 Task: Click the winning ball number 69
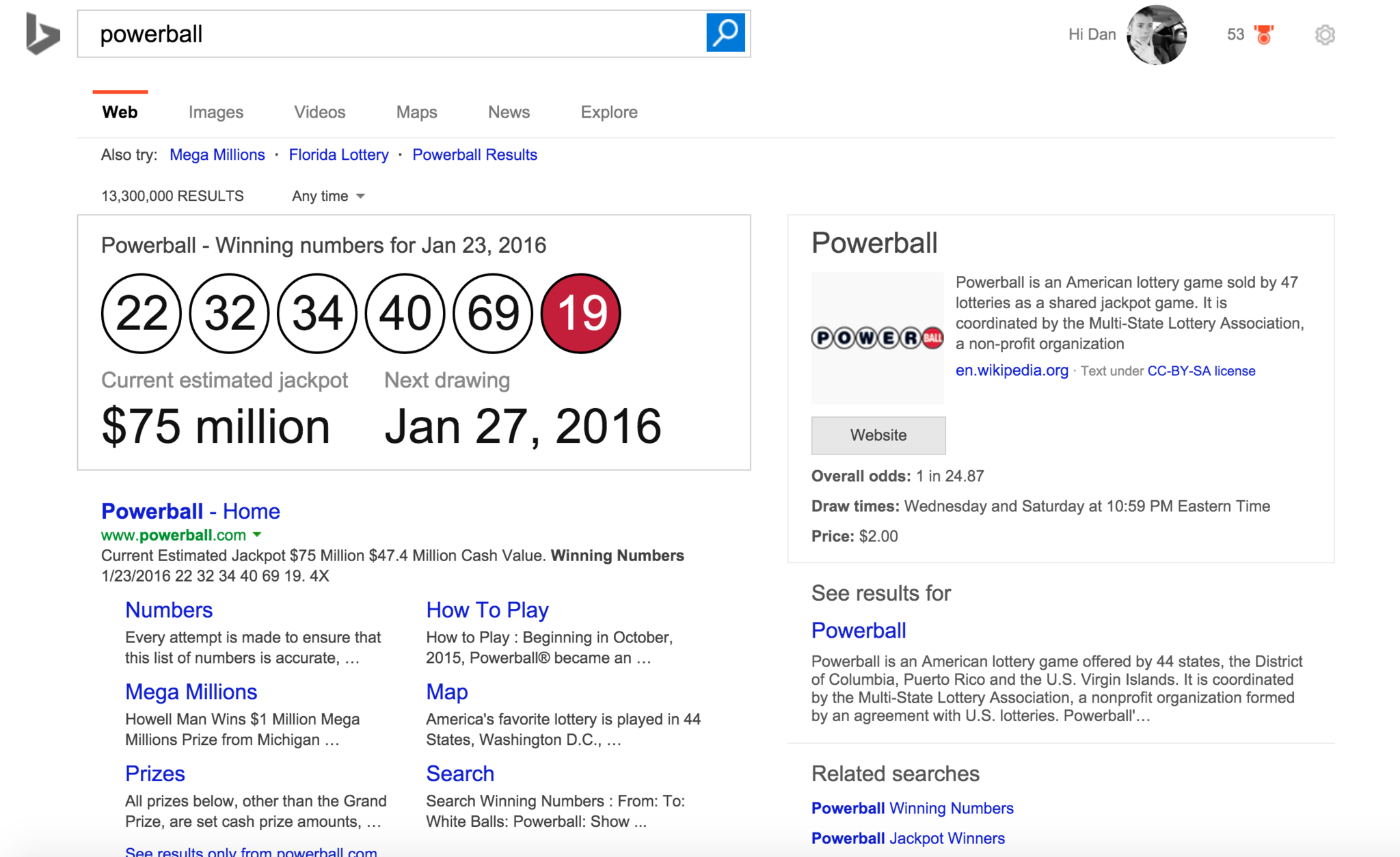tap(493, 314)
